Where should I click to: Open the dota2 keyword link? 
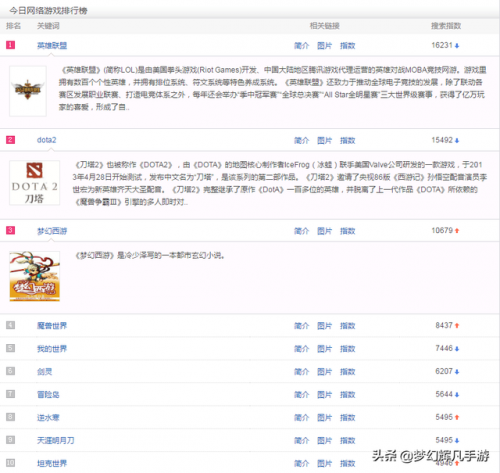point(47,140)
